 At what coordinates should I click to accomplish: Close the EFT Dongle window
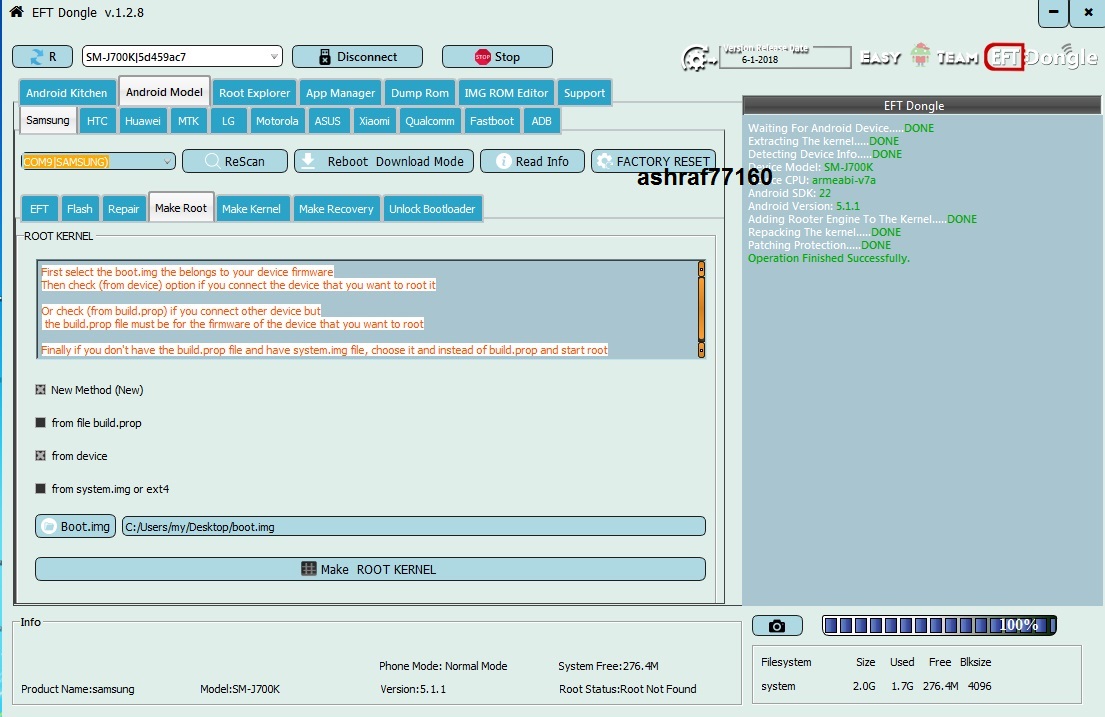point(1089,13)
